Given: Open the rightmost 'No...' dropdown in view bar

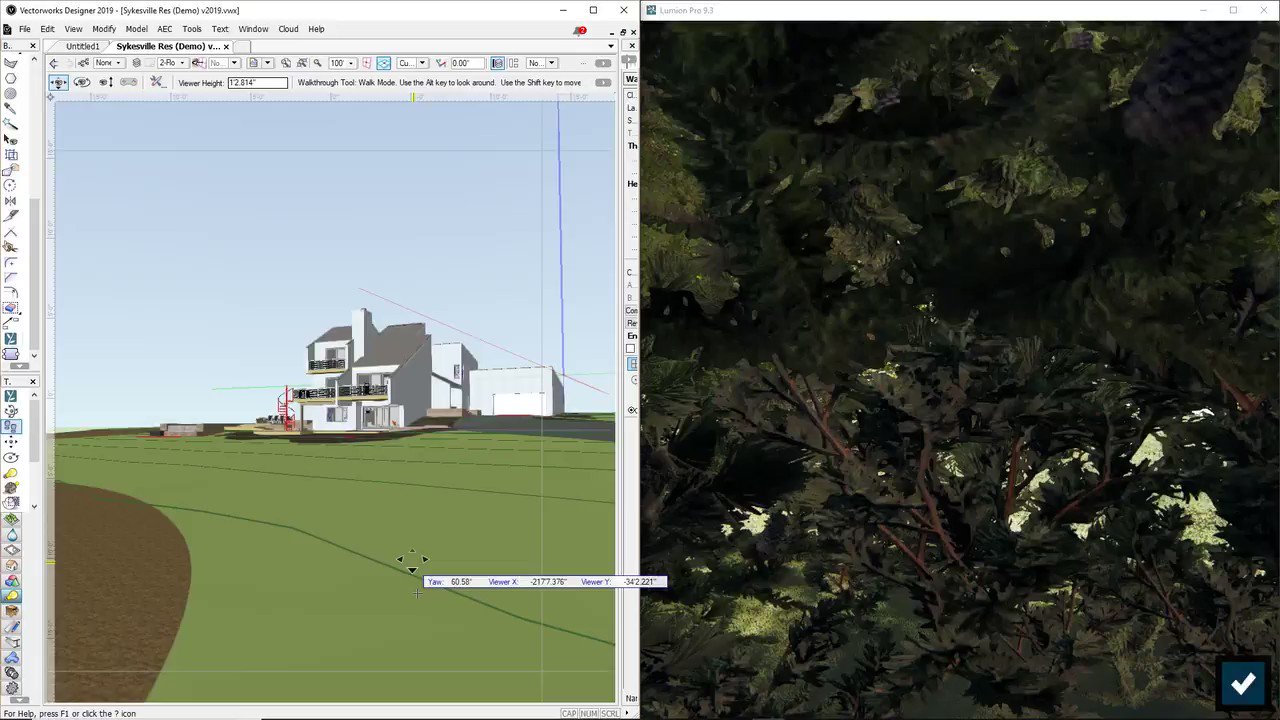Looking at the screenshot, I should tap(541, 63).
